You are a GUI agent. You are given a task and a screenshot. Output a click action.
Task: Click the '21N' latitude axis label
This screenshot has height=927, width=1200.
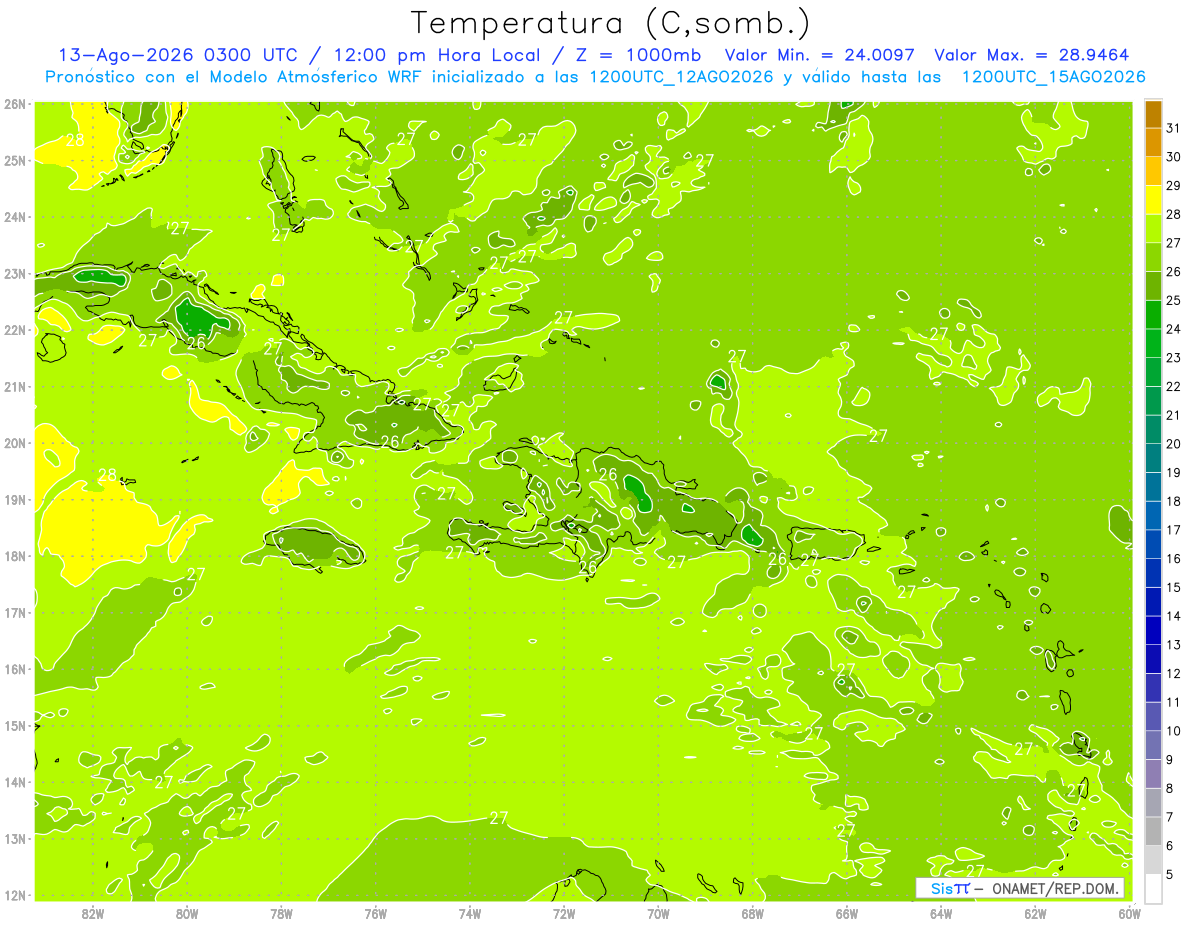click(x=16, y=387)
